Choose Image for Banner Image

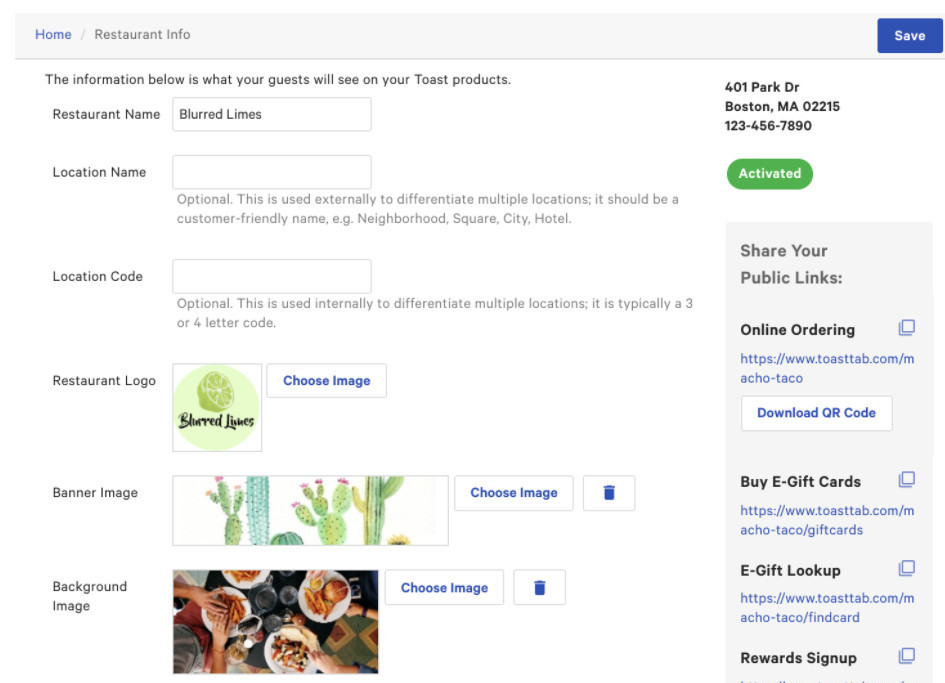point(513,493)
